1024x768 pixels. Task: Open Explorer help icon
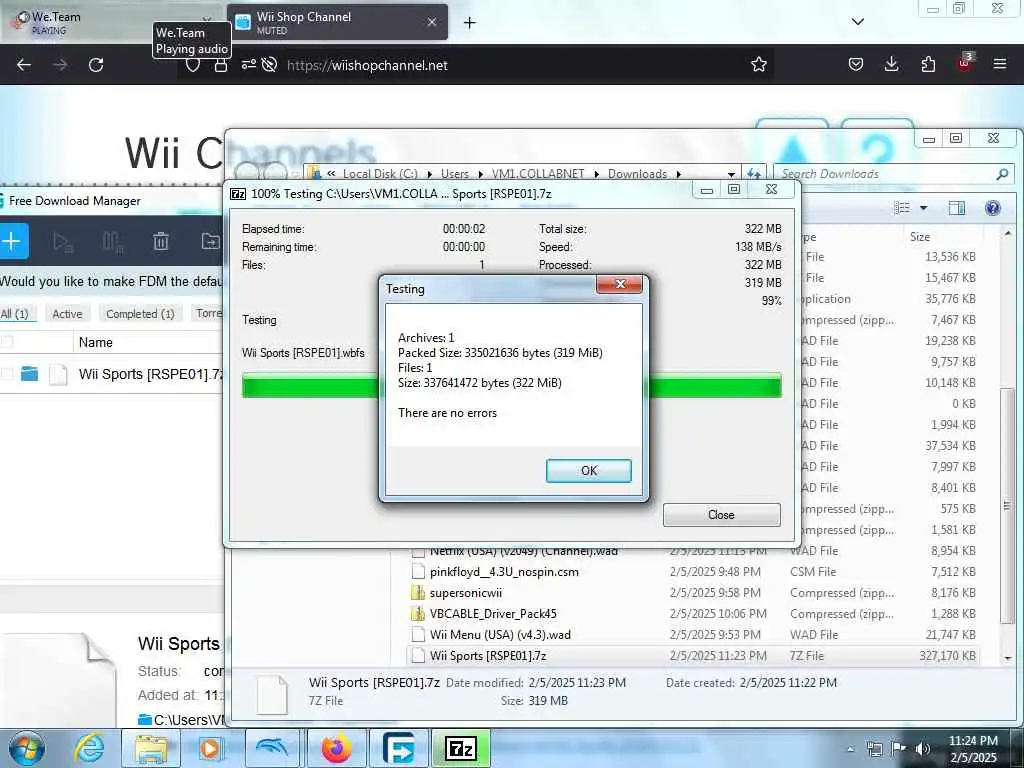(993, 208)
